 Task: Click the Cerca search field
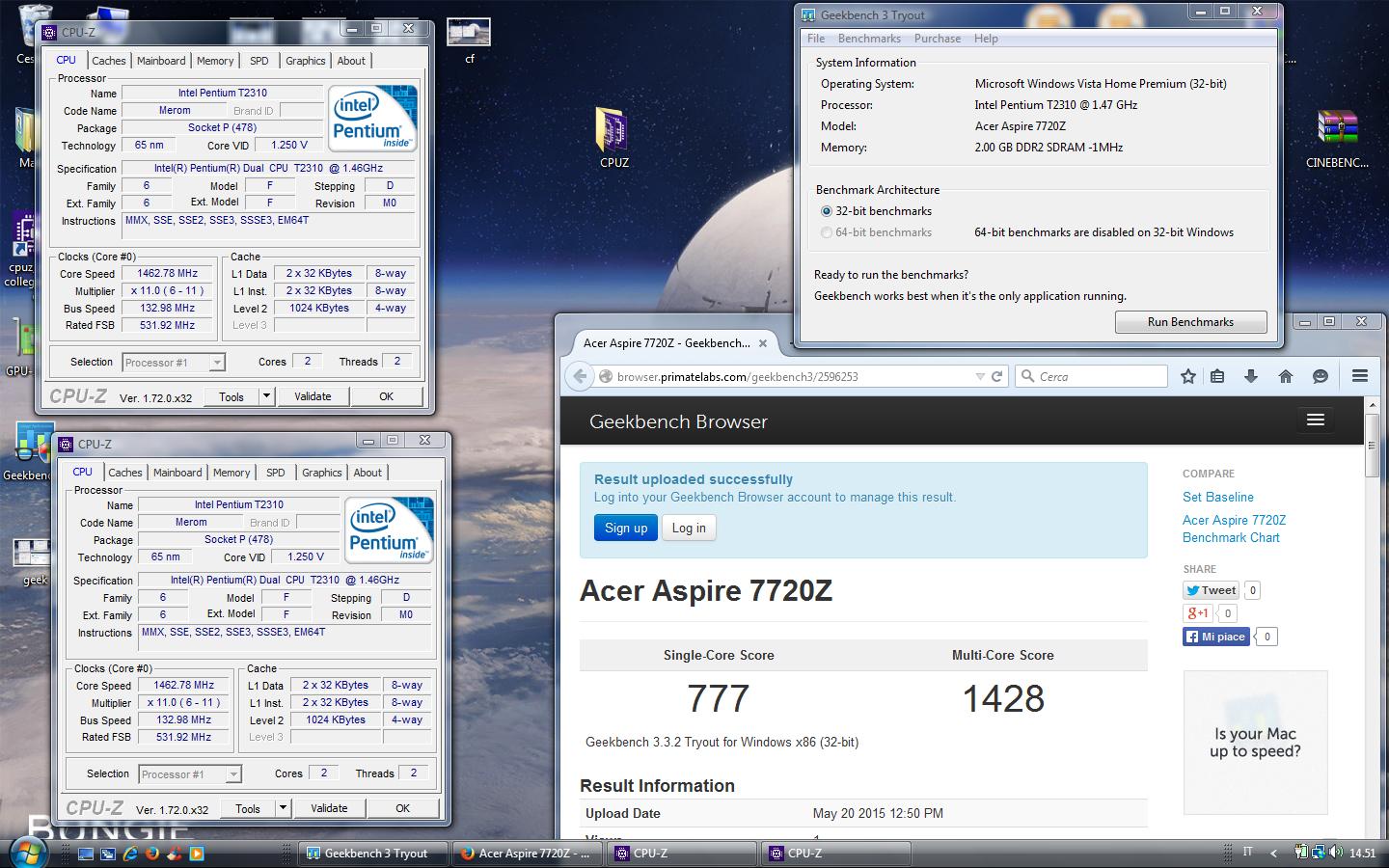1091,376
